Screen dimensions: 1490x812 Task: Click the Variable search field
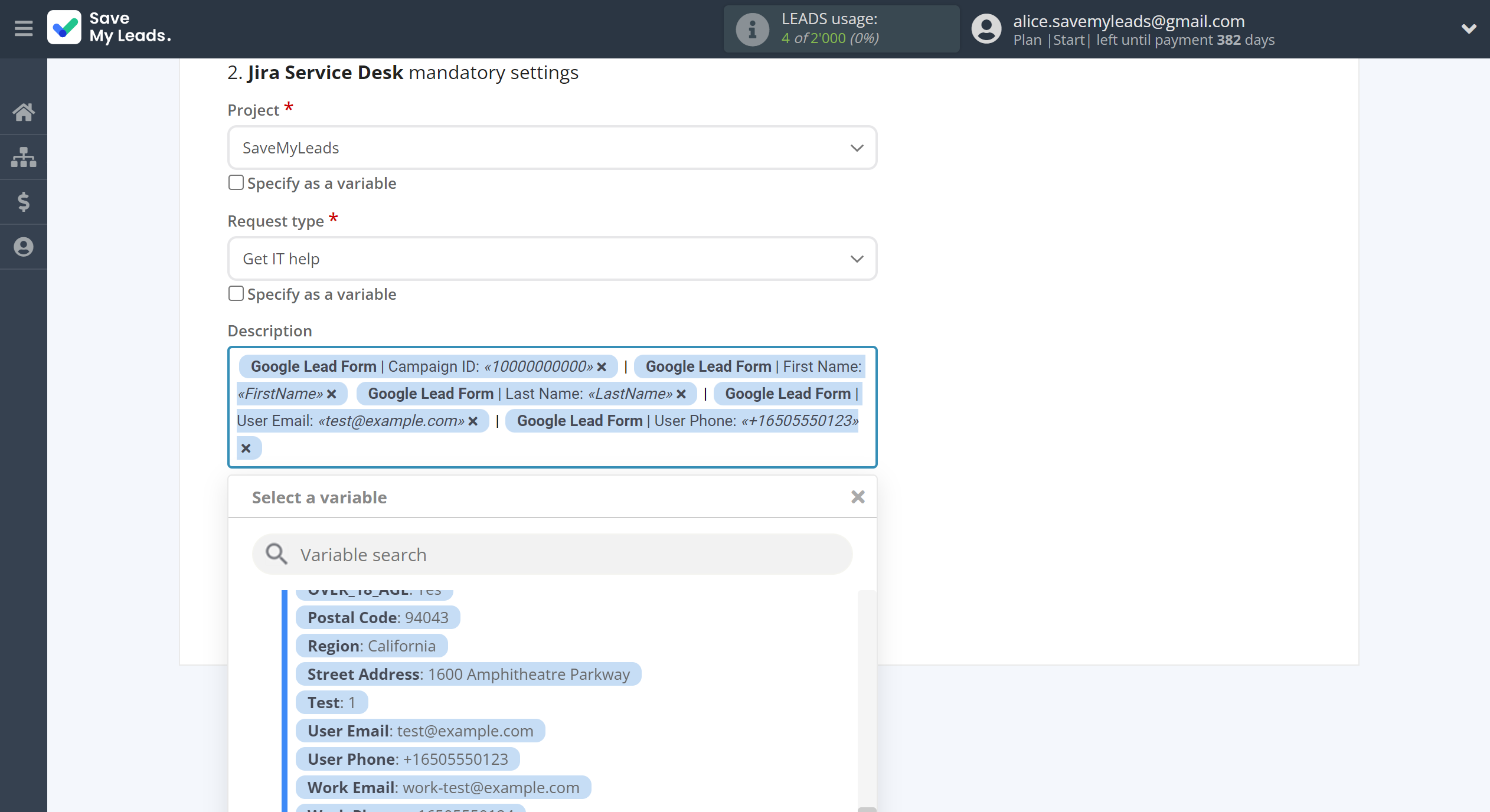pyautogui.click(x=552, y=554)
